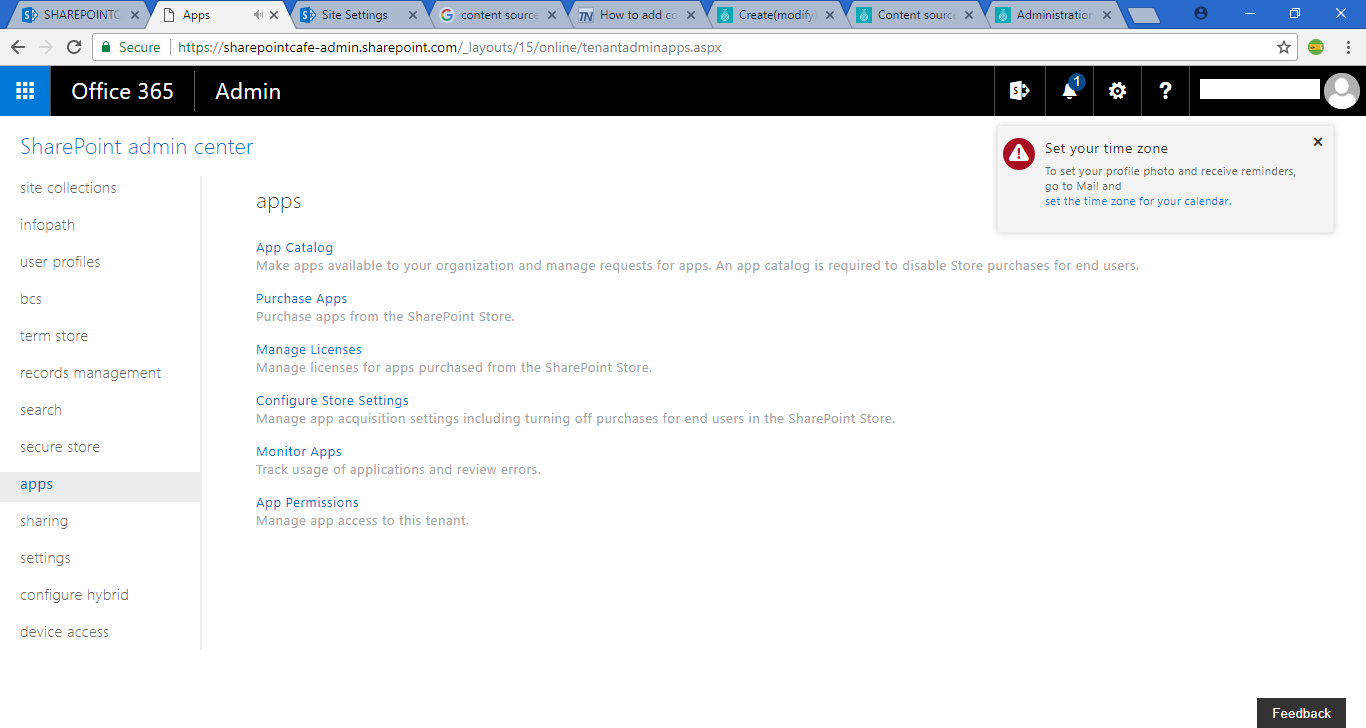Close the Apps browser tab
The image size is (1366, 728).
tap(275, 15)
